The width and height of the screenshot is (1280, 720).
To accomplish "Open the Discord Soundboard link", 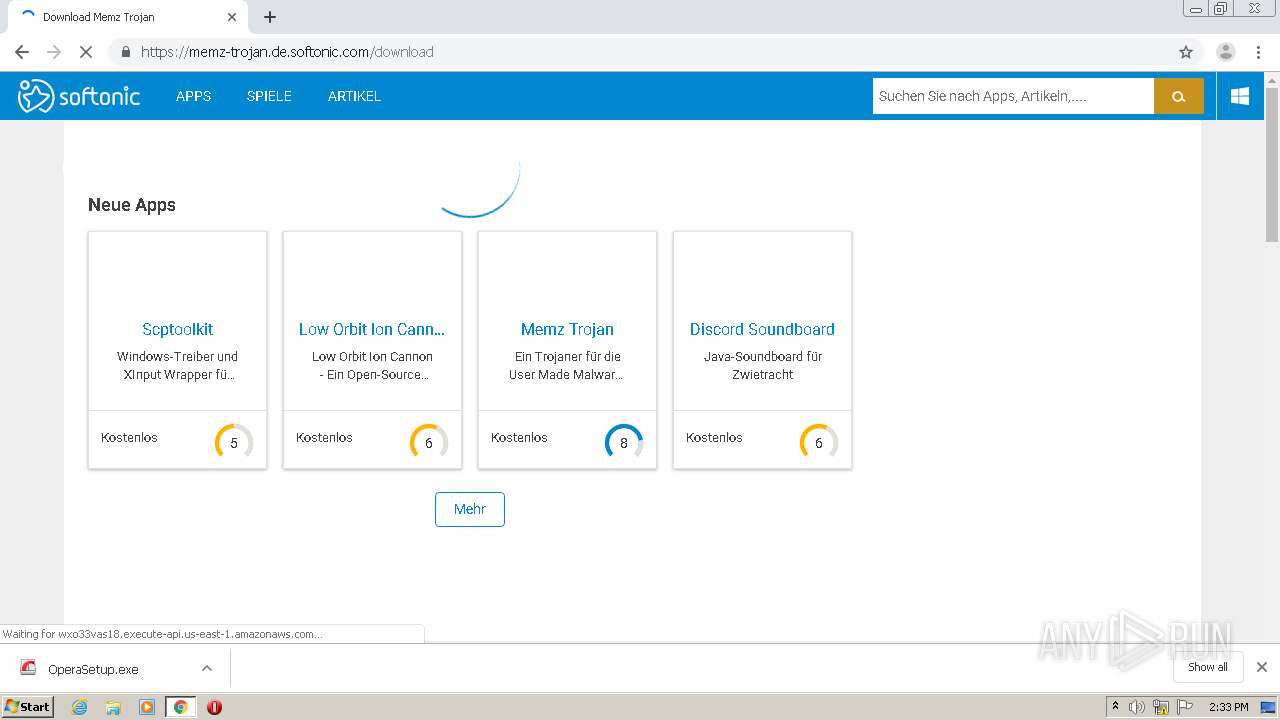I will pos(762,329).
